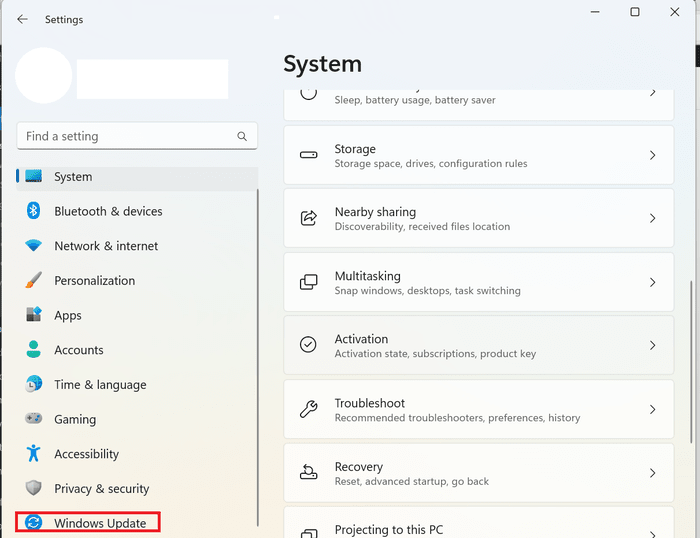Click the sidebar vertical scrollbar
Viewport: 700px width, 538px height.
pos(258,358)
